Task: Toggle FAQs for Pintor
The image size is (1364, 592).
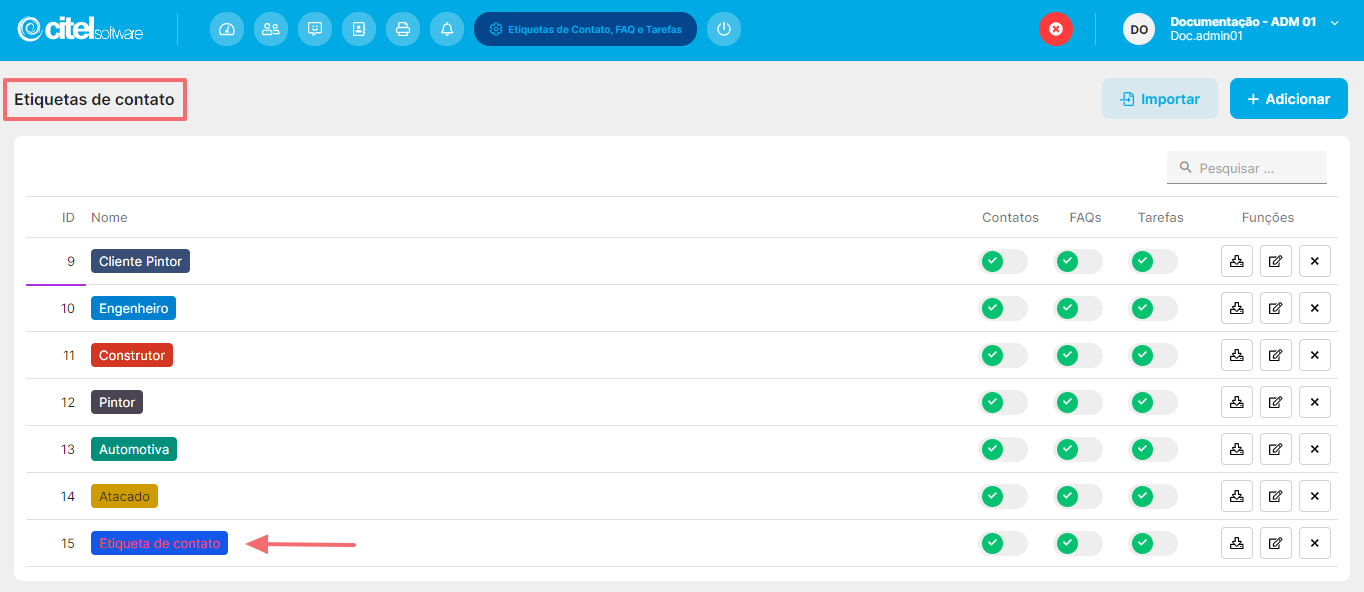Action: (1078, 402)
